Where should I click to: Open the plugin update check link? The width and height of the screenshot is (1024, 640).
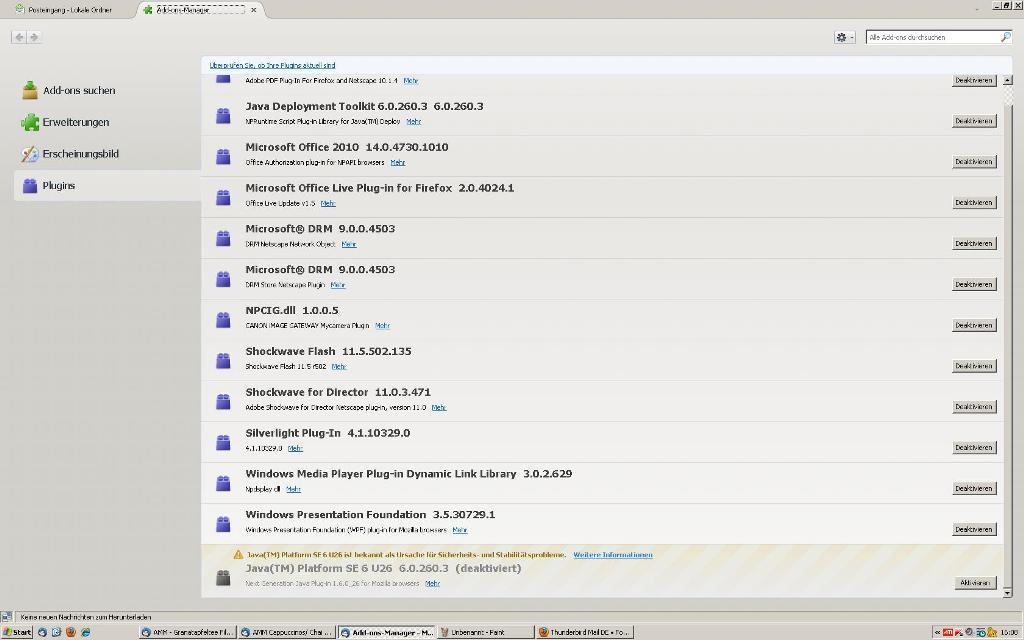(x=272, y=65)
